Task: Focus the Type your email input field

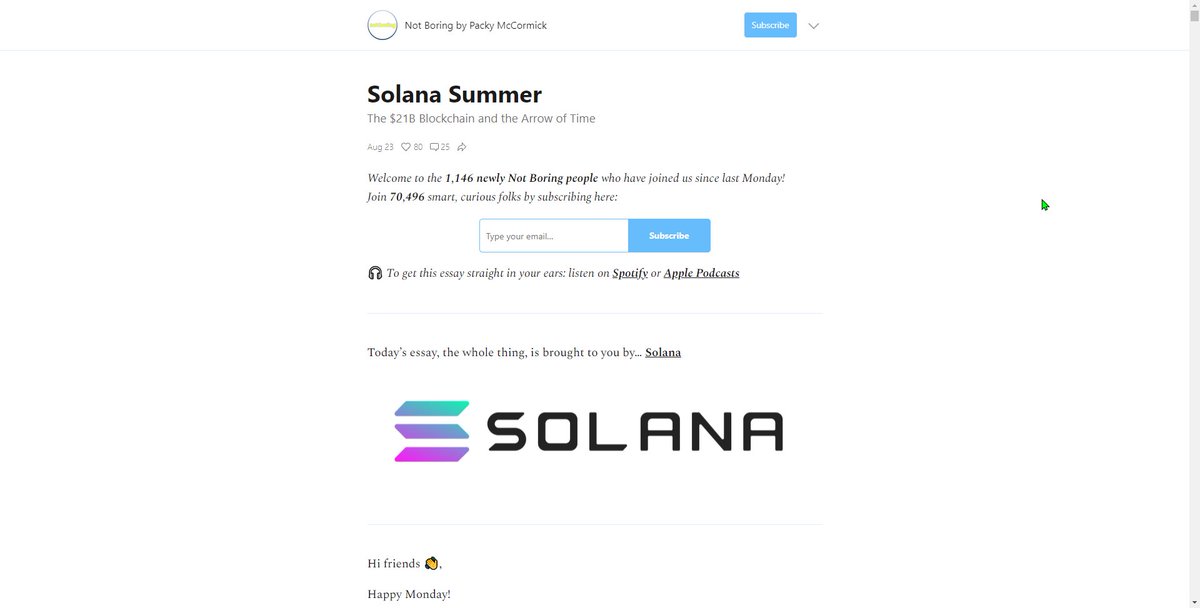Action: click(554, 236)
